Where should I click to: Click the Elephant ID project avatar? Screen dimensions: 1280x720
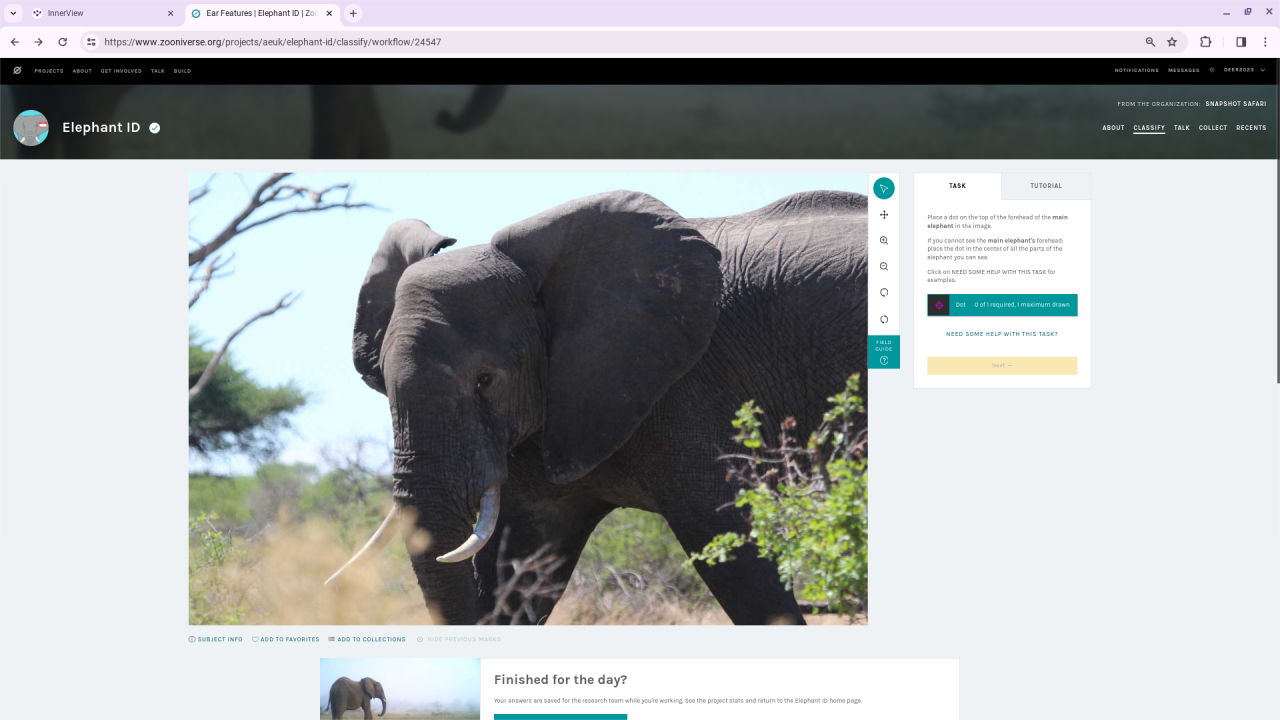click(31, 128)
